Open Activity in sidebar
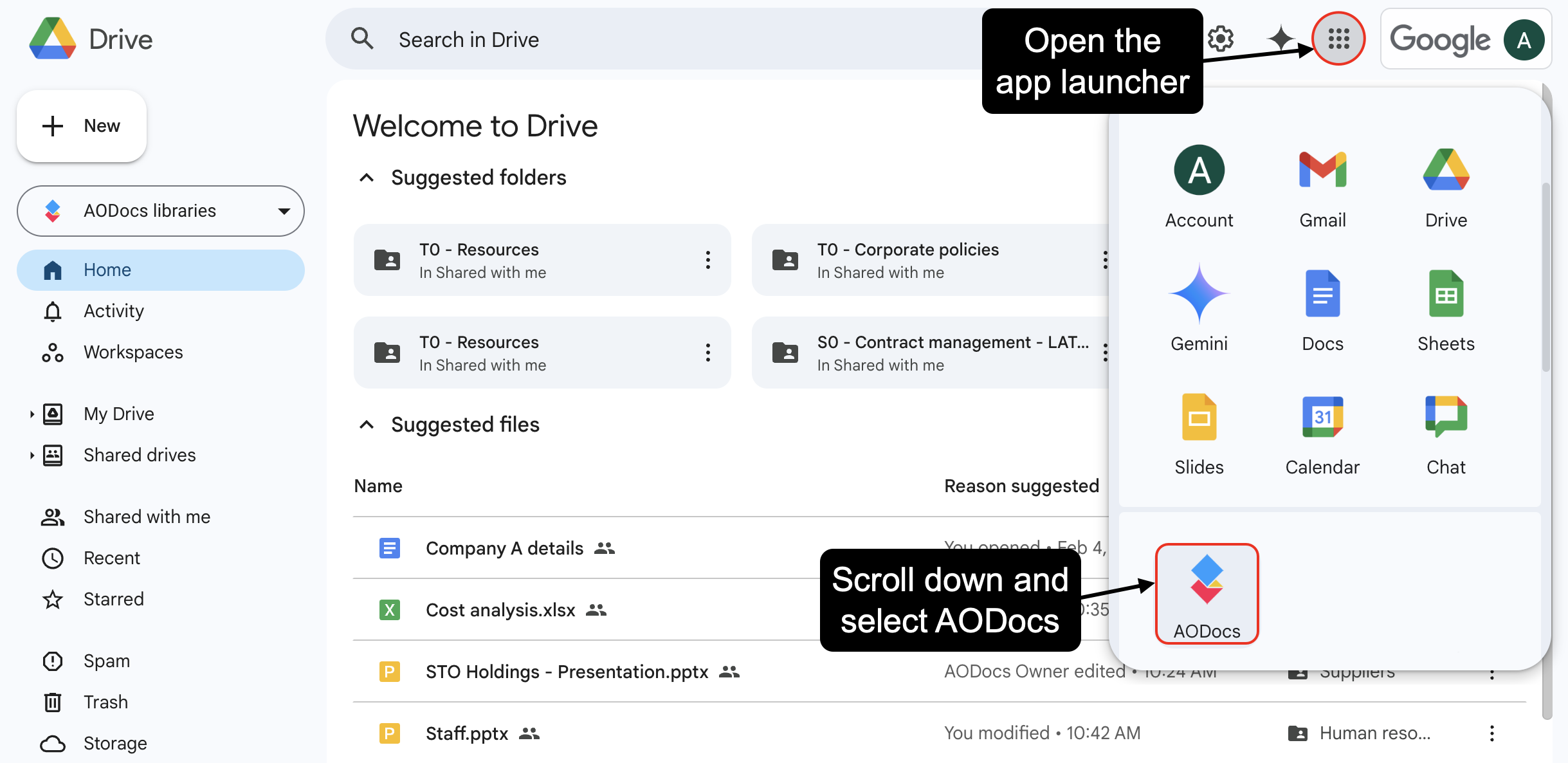This screenshot has height=763, width=1568. pyautogui.click(x=161, y=311)
